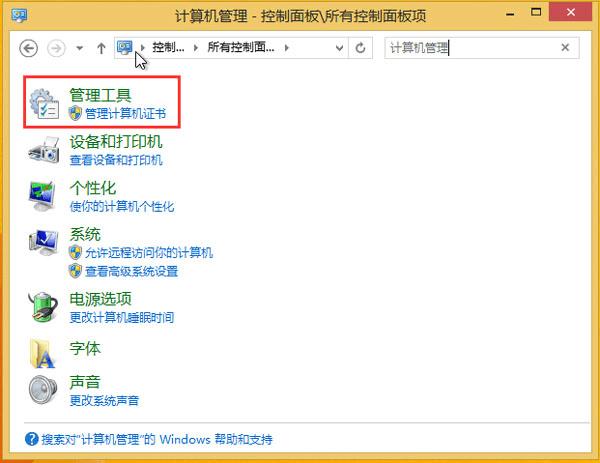
Task: Click the 设备和打印机 printer icon
Action: (x=44, y=150)
